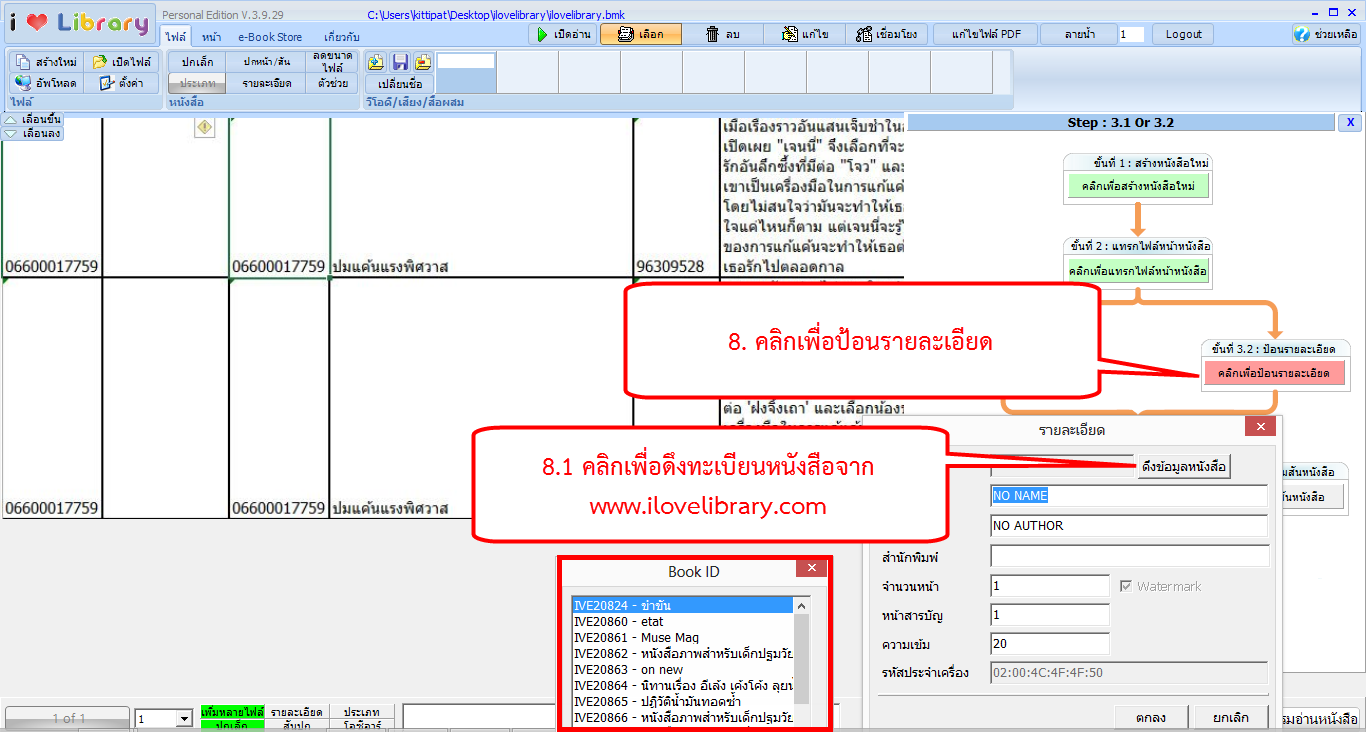Switch to the หน้า (Page) tab

coord(211,37)
